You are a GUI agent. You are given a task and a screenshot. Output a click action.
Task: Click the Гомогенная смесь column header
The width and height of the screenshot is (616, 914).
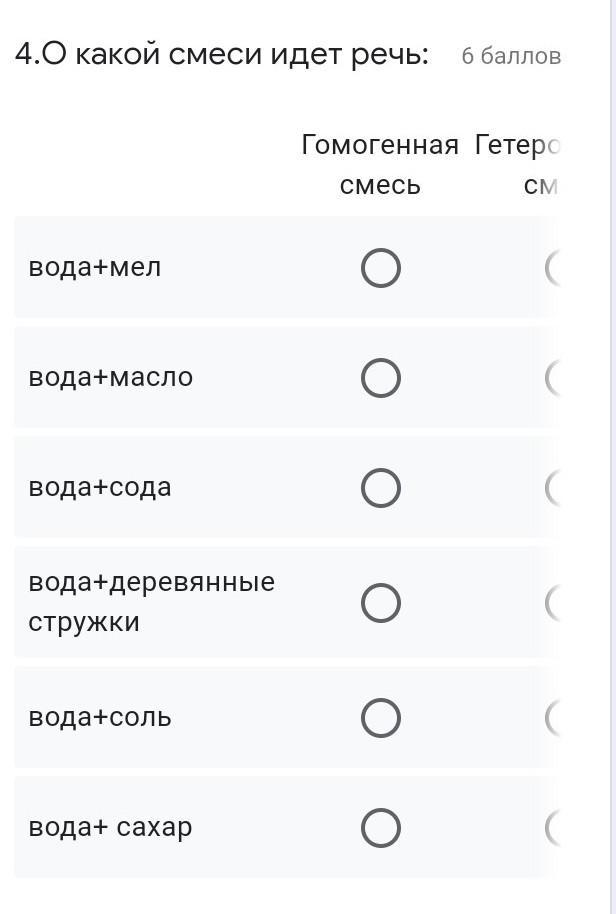[380, 164]
